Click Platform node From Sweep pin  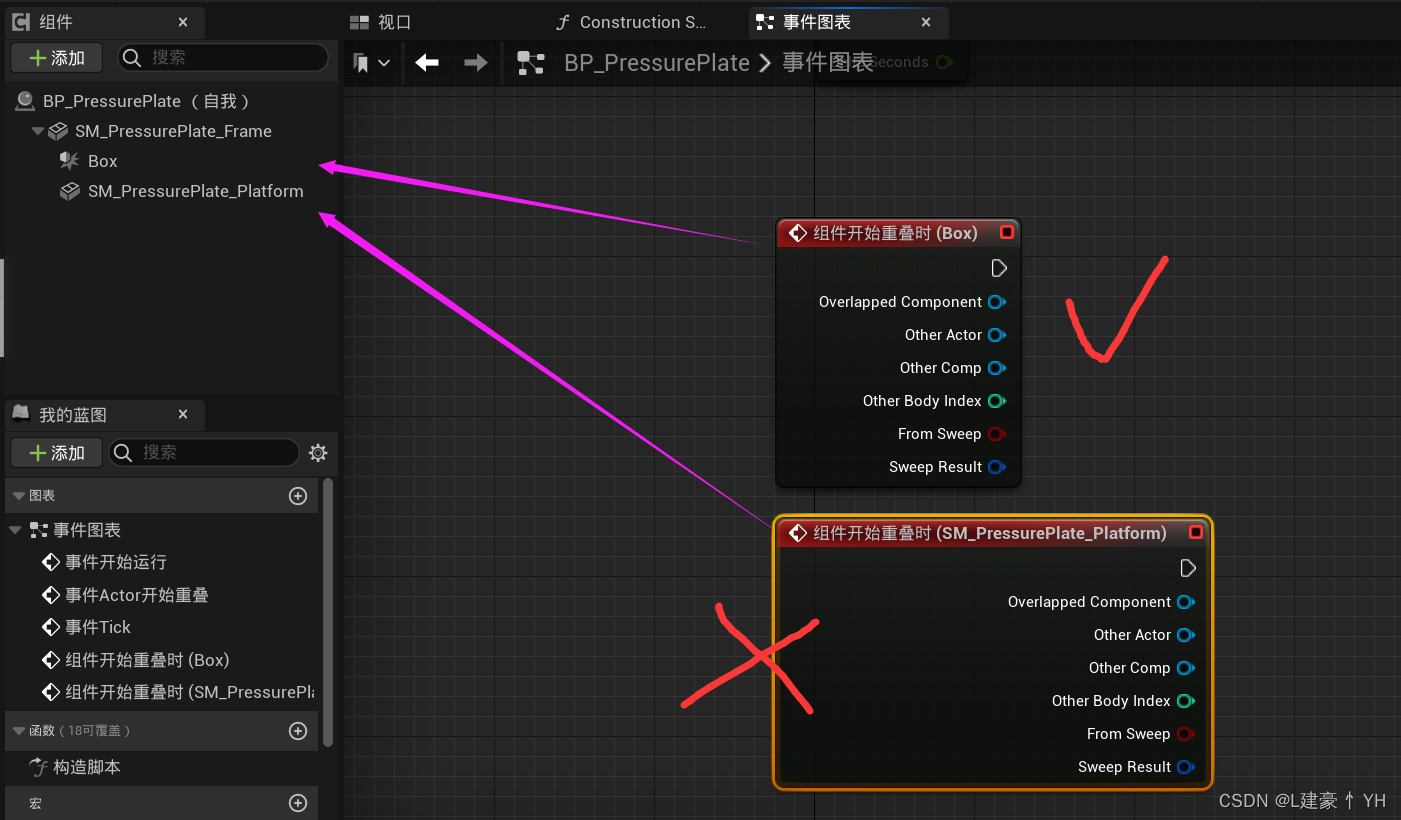point(1186,734)
